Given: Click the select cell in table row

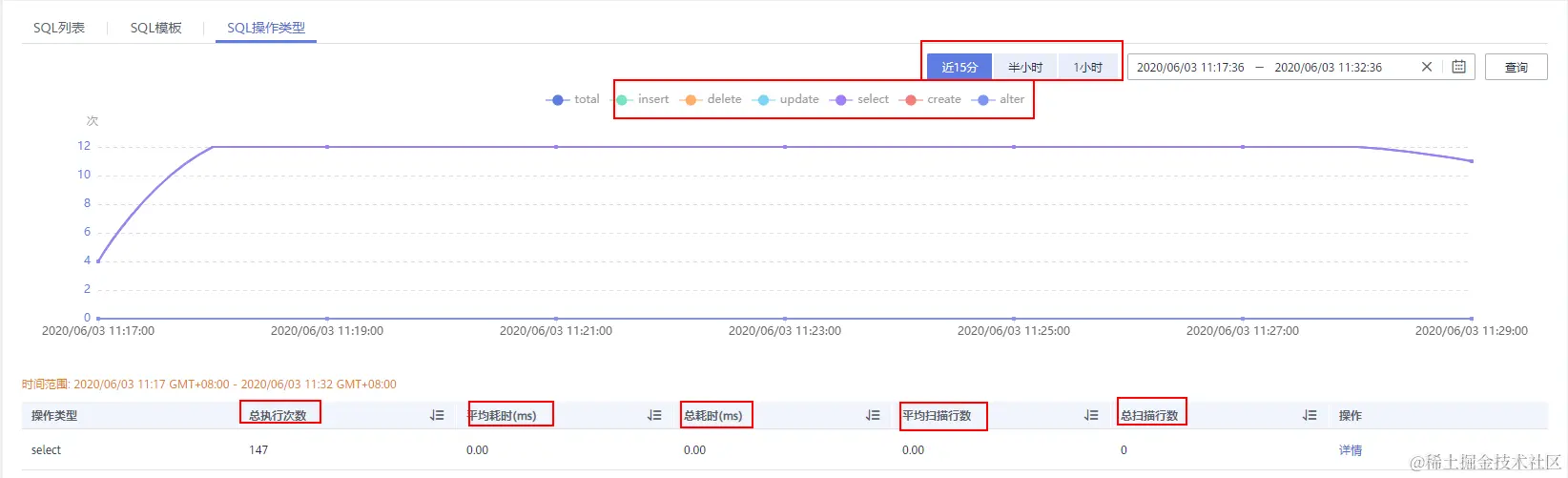Looking at the screenshot, I should point(46,450).
